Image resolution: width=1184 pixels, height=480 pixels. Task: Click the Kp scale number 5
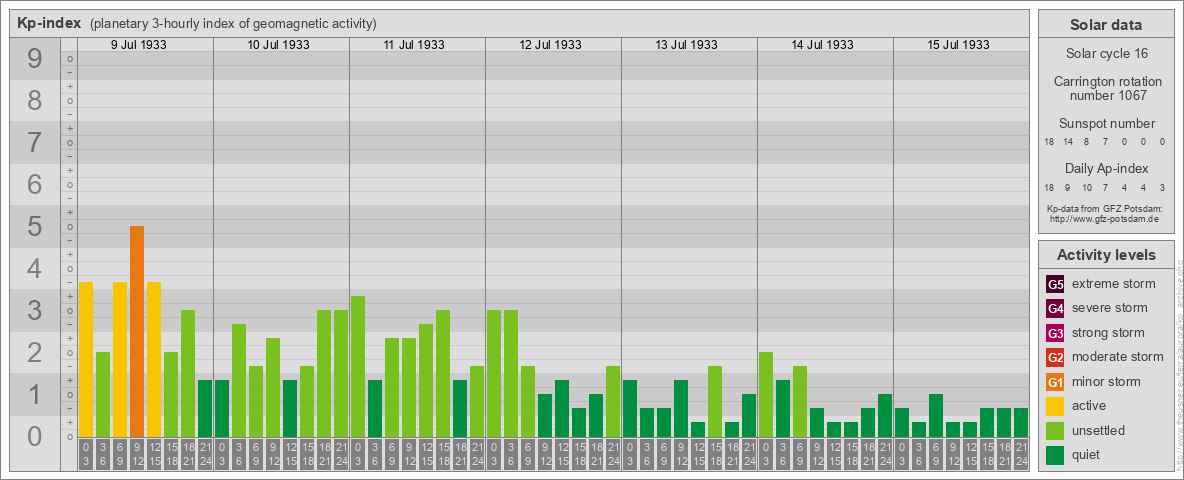(34, 226)
